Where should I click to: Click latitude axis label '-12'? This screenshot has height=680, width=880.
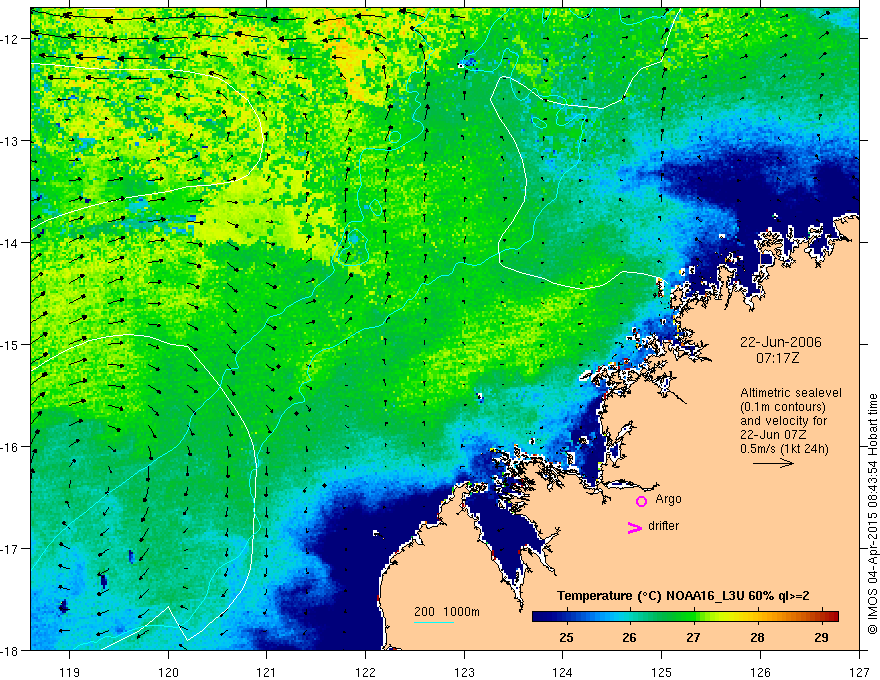11,39
